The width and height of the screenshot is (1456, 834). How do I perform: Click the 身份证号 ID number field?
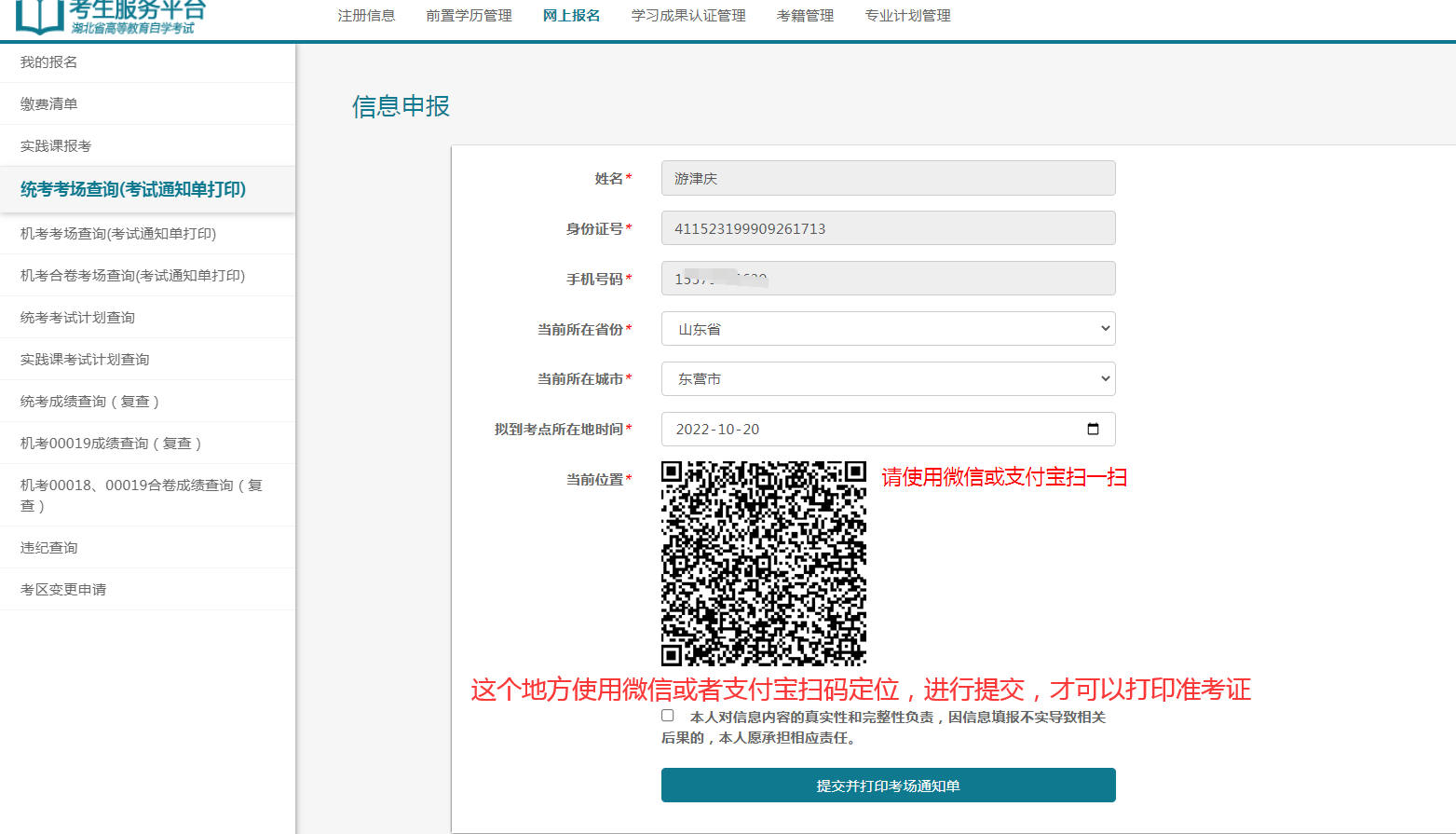tap(888, 228)
